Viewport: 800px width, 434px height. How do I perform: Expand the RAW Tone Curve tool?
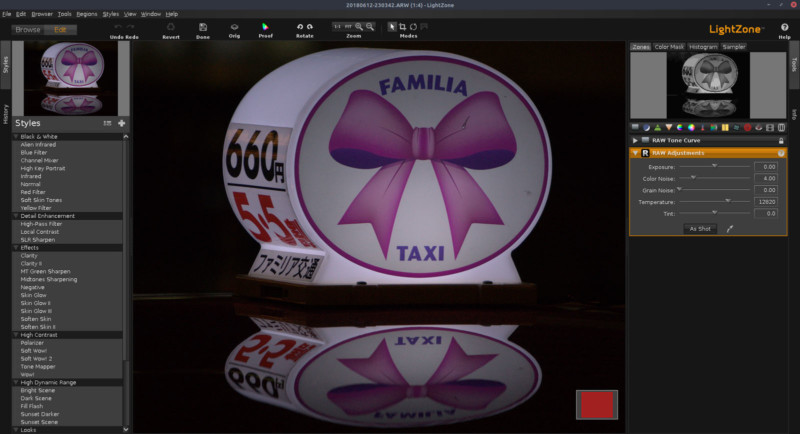point(635,140)
